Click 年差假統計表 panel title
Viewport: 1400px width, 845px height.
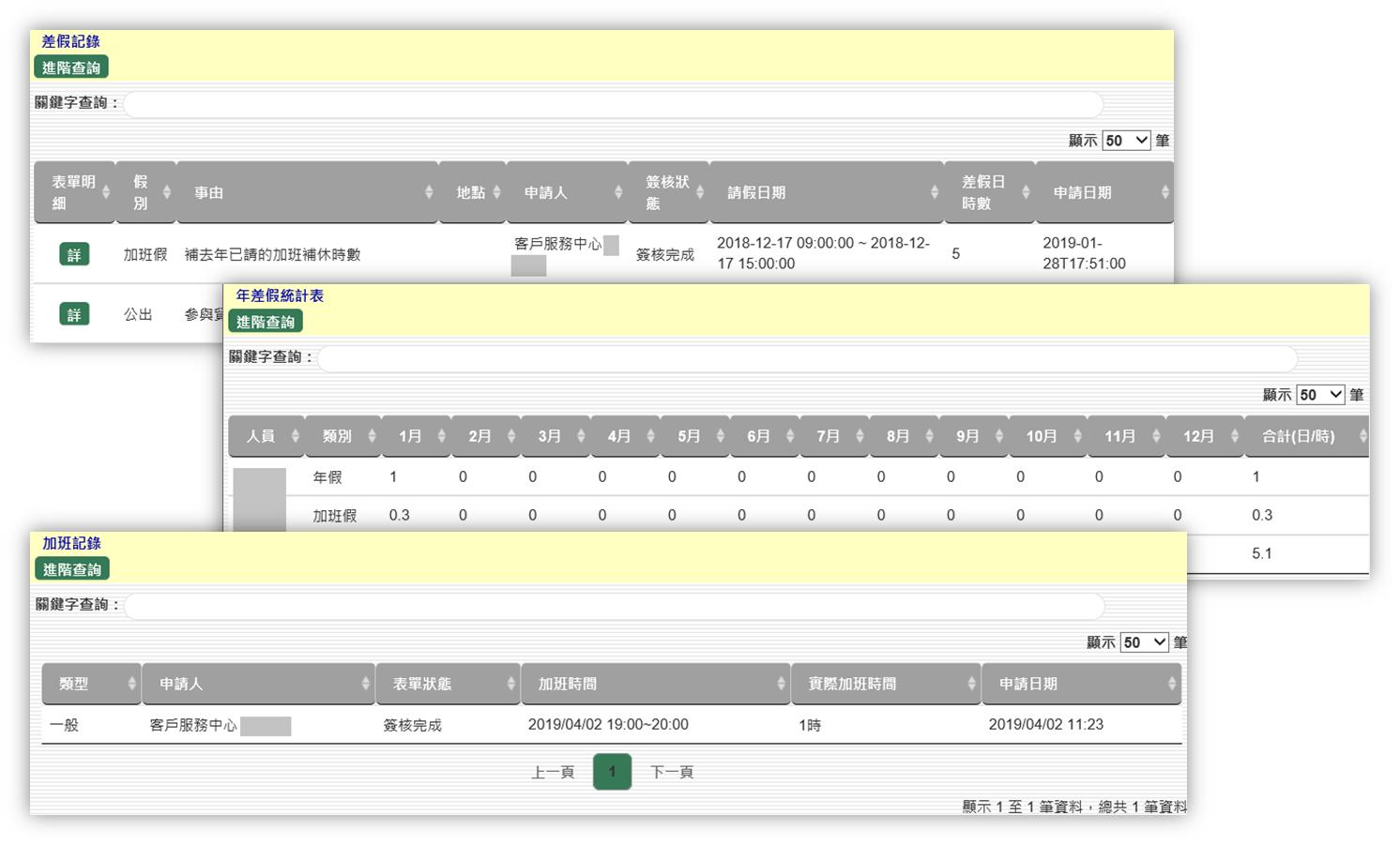280,295
